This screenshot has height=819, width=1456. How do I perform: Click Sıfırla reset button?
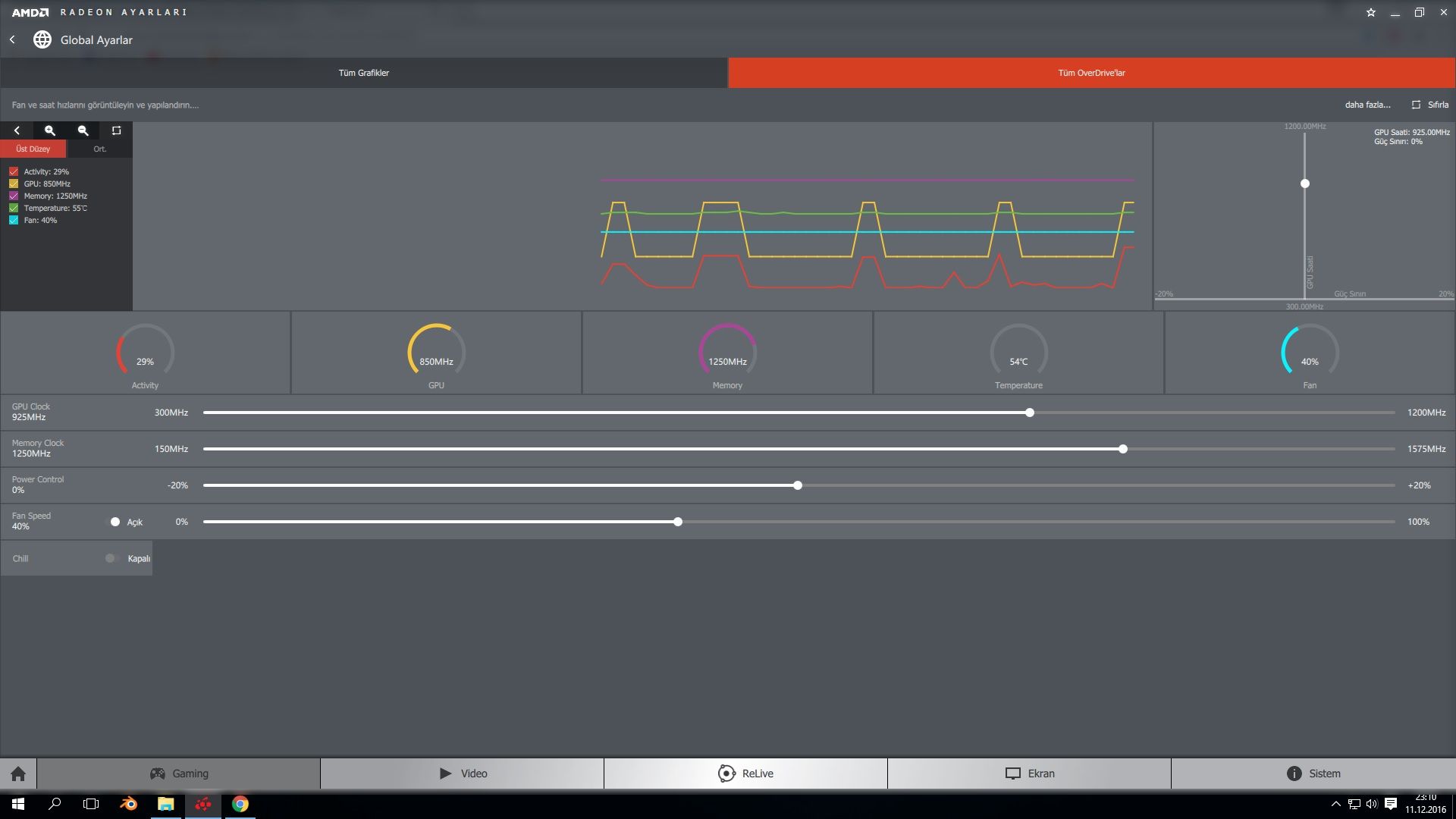tap(1430, 105)
